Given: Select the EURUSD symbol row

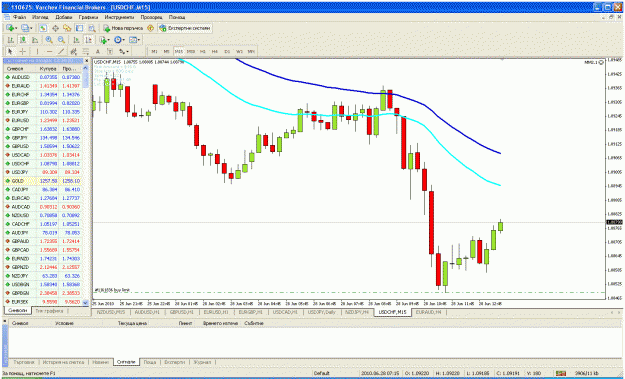Looking at the screenshot, I should coord(44,120).
